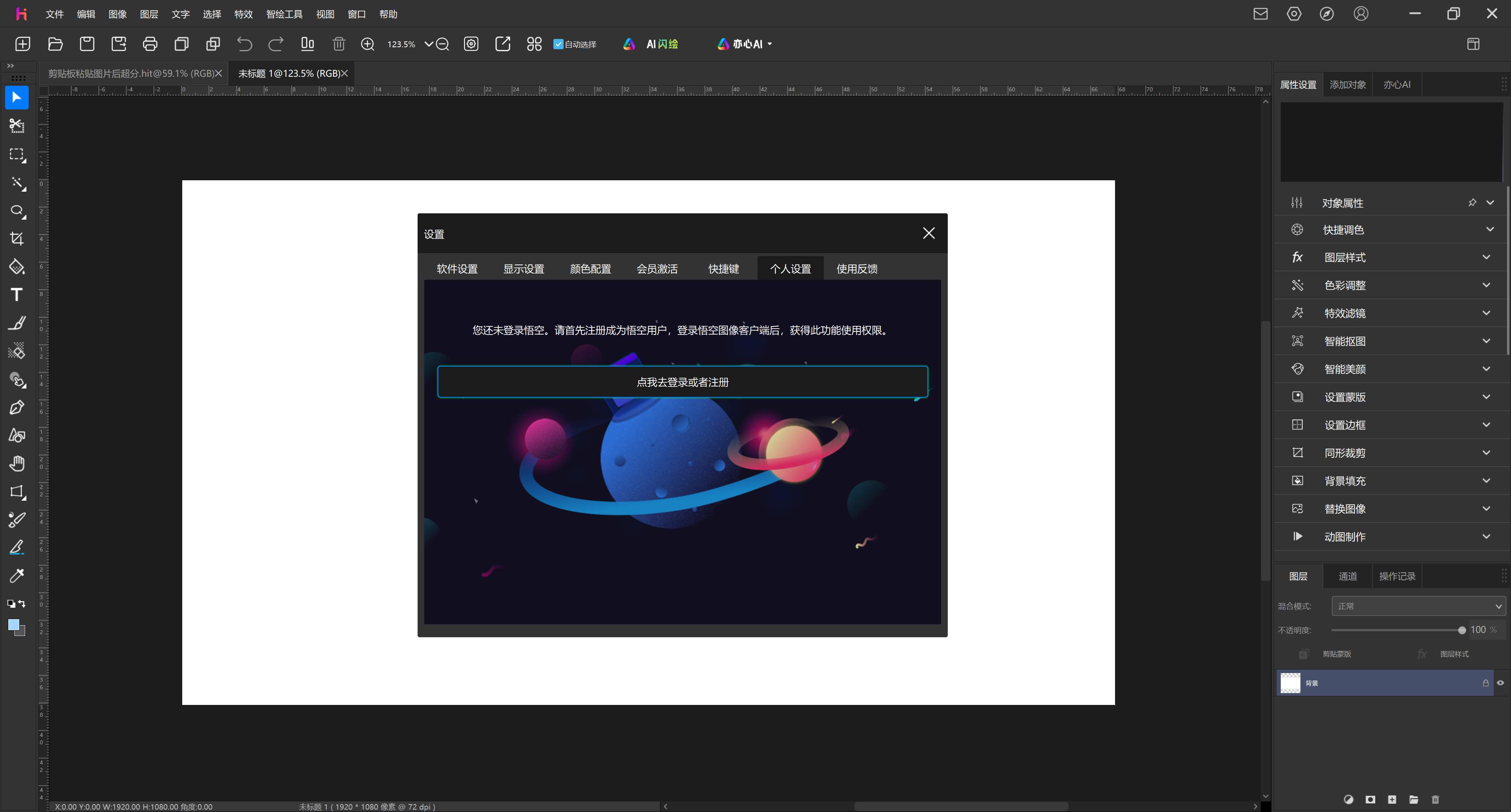The height and width of the screenshot is (812, 1511).
Task: Open the user account icon
Action: pyautogui.click(x=1361, y=13)
